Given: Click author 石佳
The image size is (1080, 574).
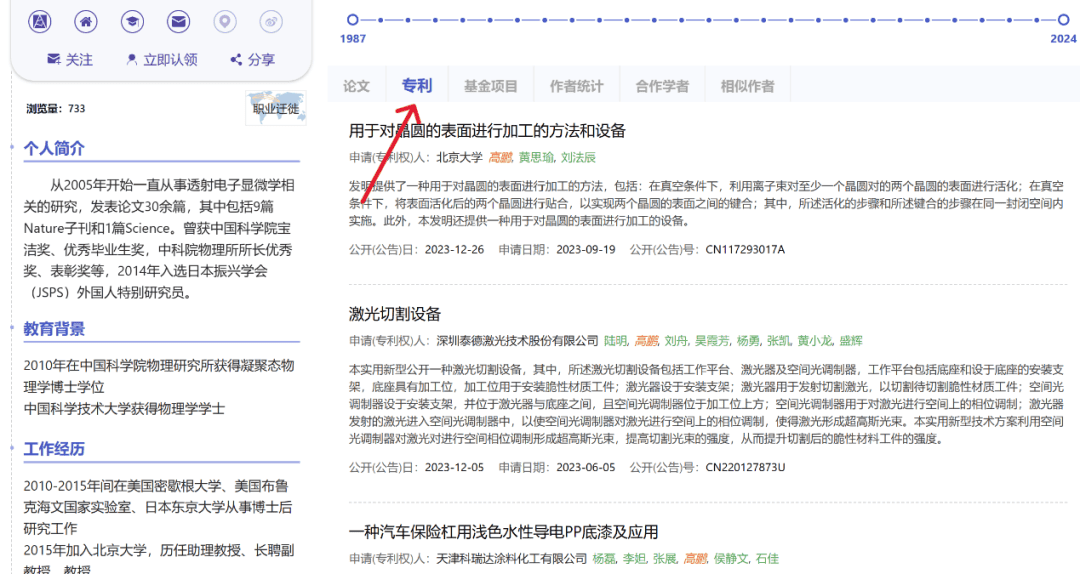Looking at the screenshot, I should tap(767, 559).
